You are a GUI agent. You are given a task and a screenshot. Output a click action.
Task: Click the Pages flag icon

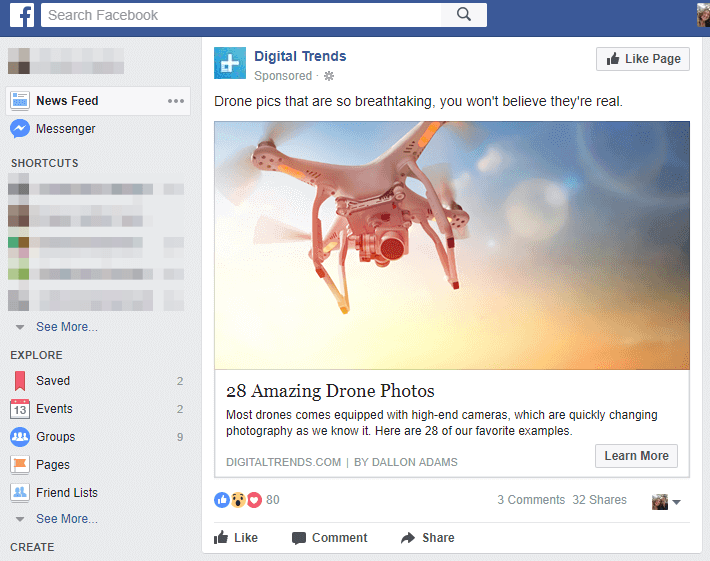click(x=19, y=465)
